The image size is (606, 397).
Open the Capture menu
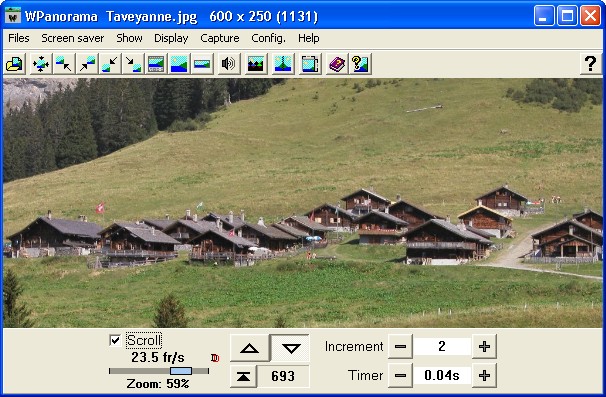coord(220,38)
